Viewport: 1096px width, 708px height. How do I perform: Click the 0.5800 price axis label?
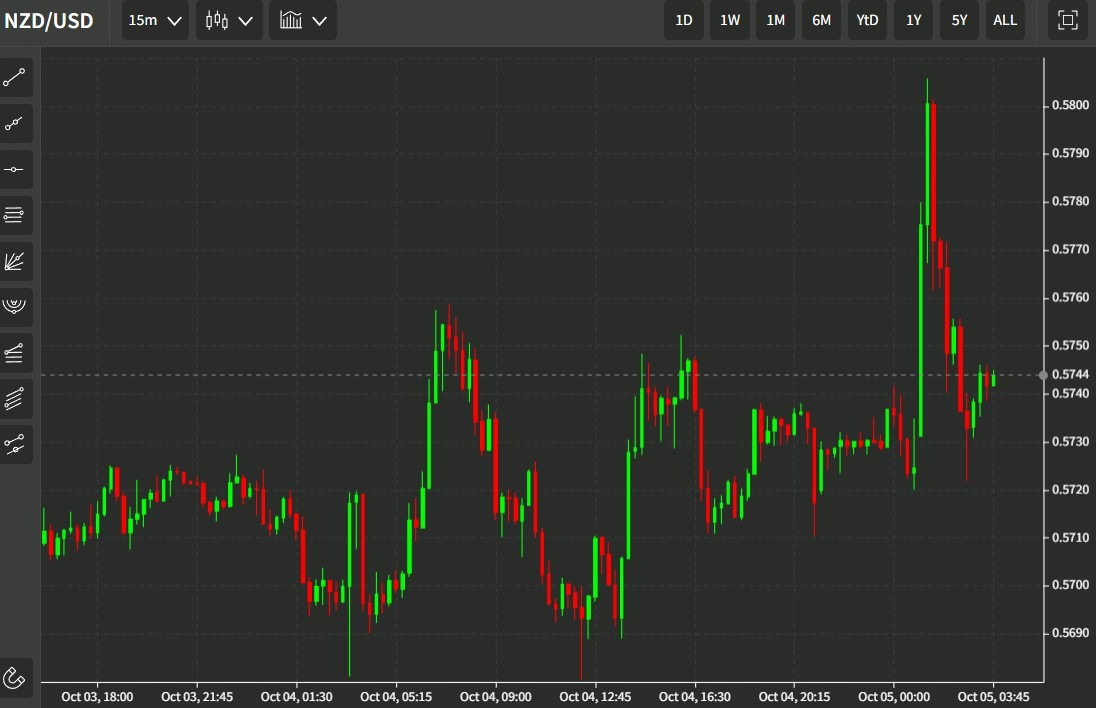[1070, 105]
